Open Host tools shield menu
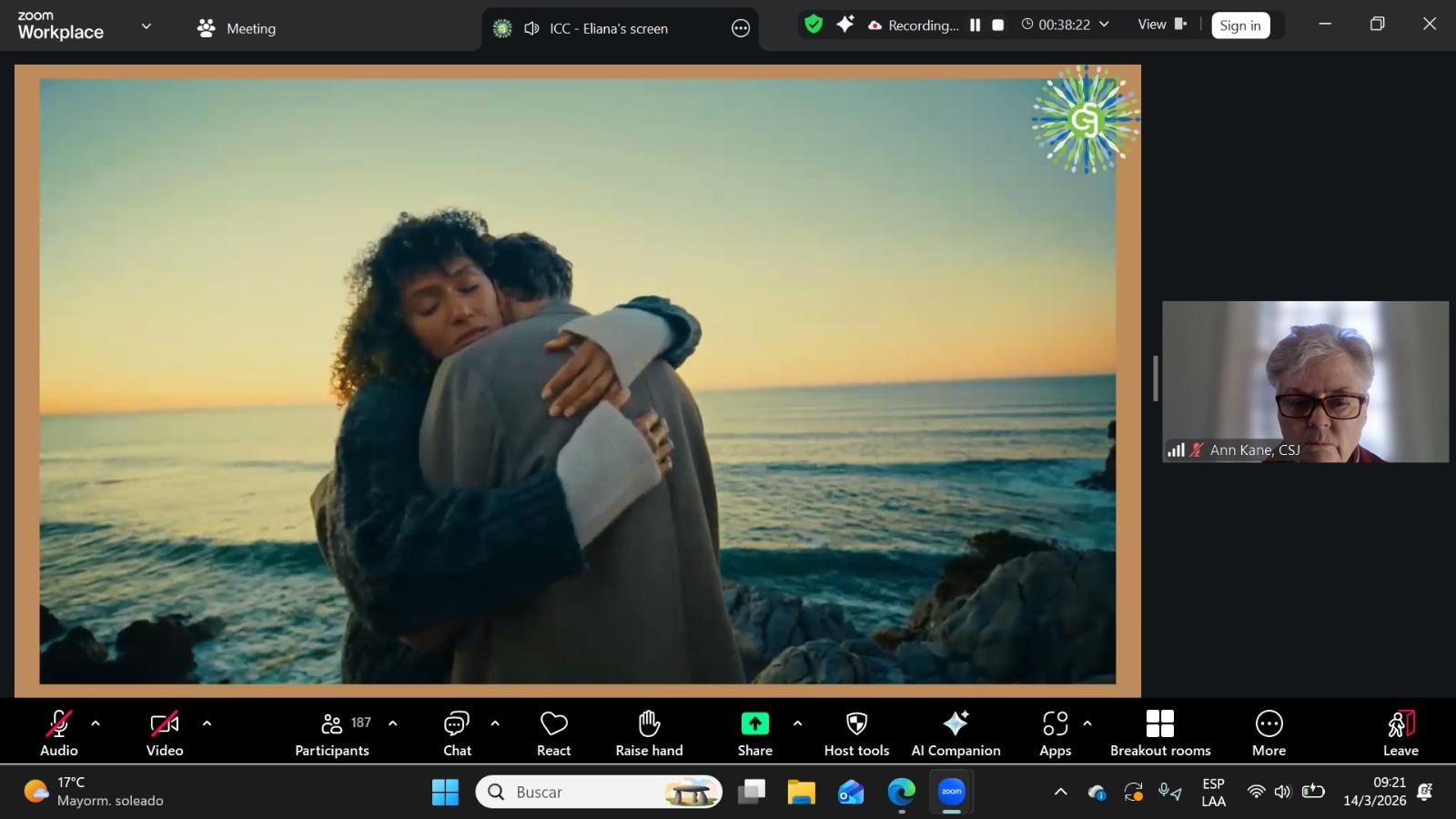This screenshot has height=819, width=1456. pos(856,733)
